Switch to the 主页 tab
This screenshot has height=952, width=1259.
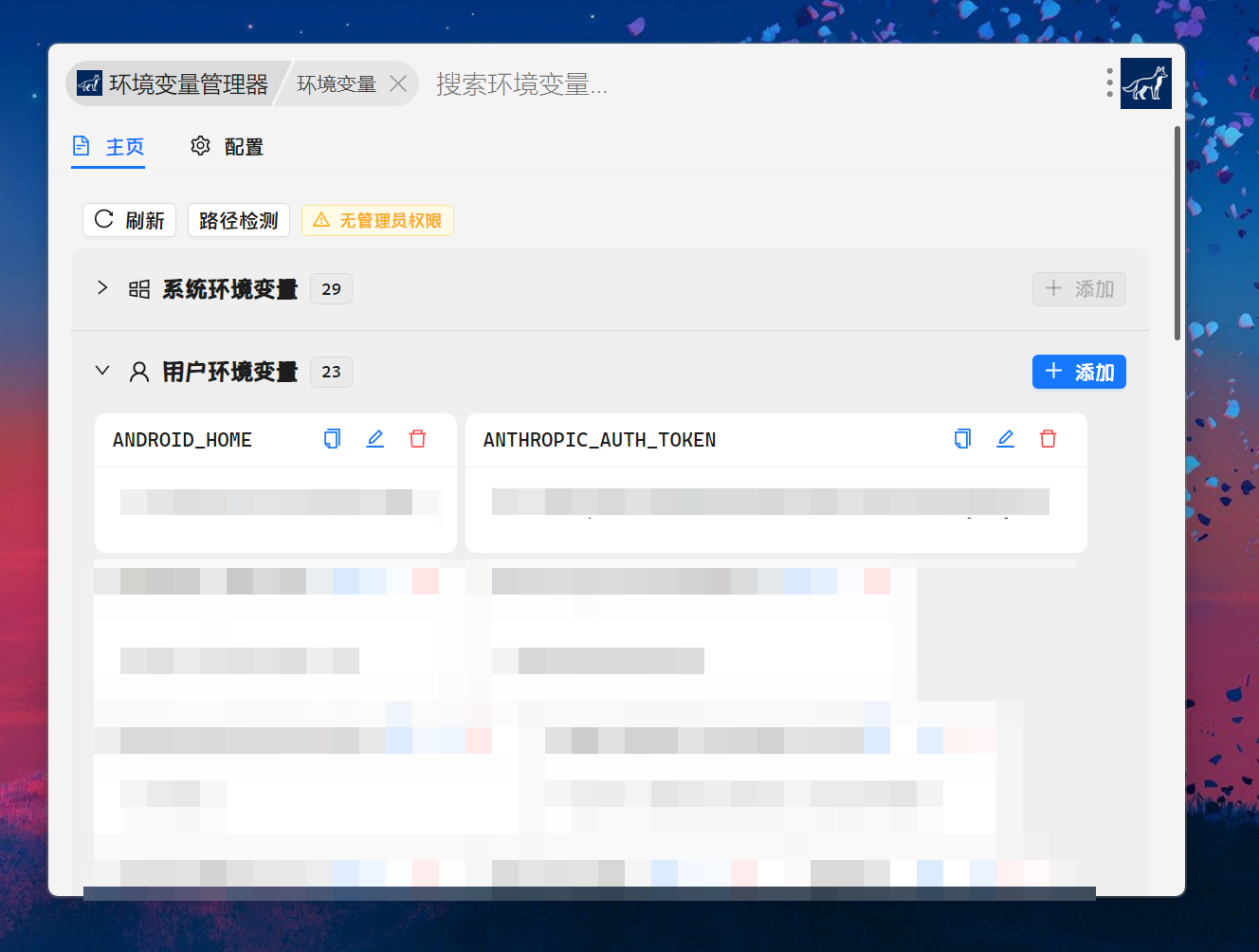(109, 147)
